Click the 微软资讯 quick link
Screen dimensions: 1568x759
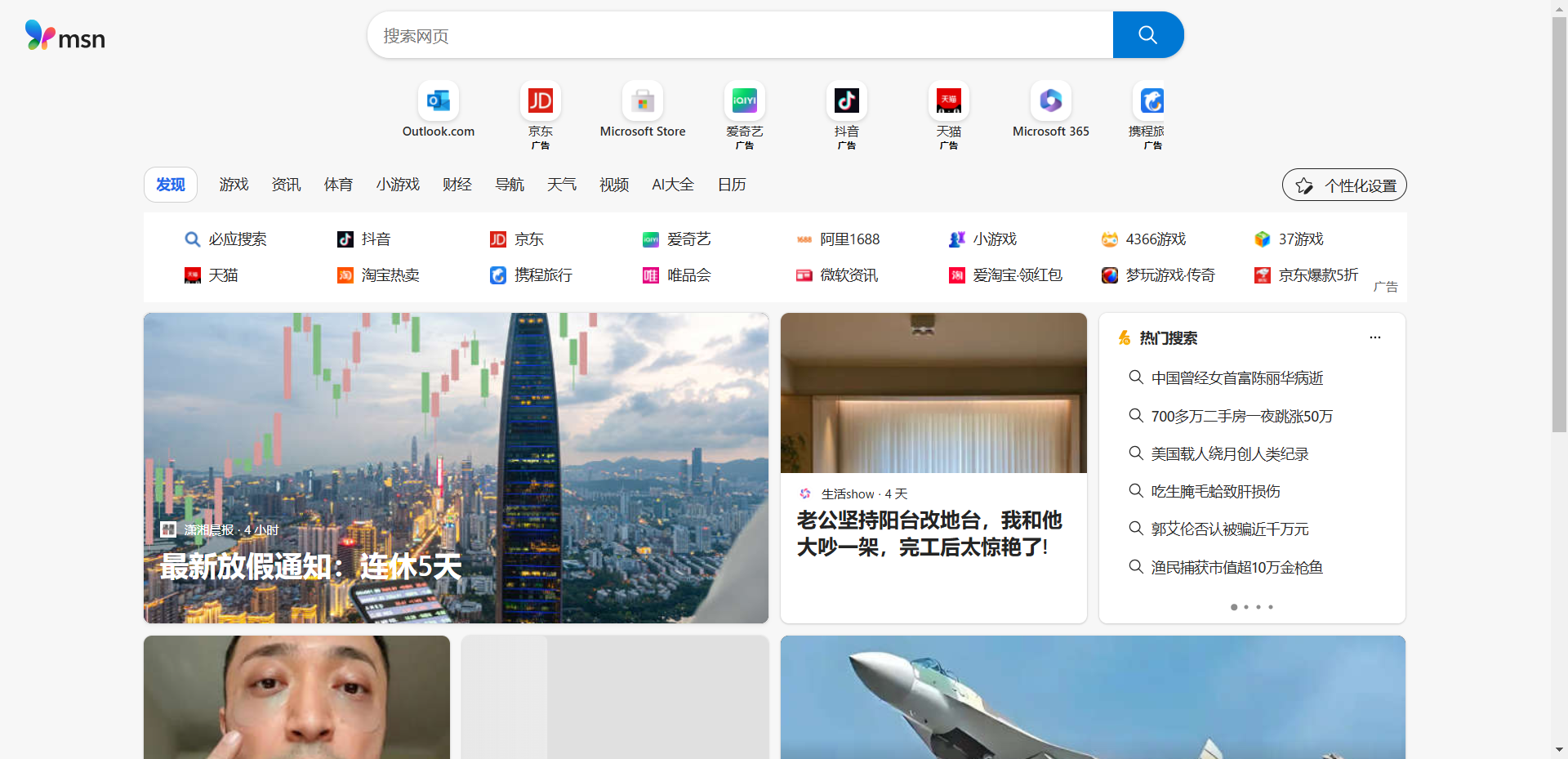pyautogui.click(x=849, y=275)
